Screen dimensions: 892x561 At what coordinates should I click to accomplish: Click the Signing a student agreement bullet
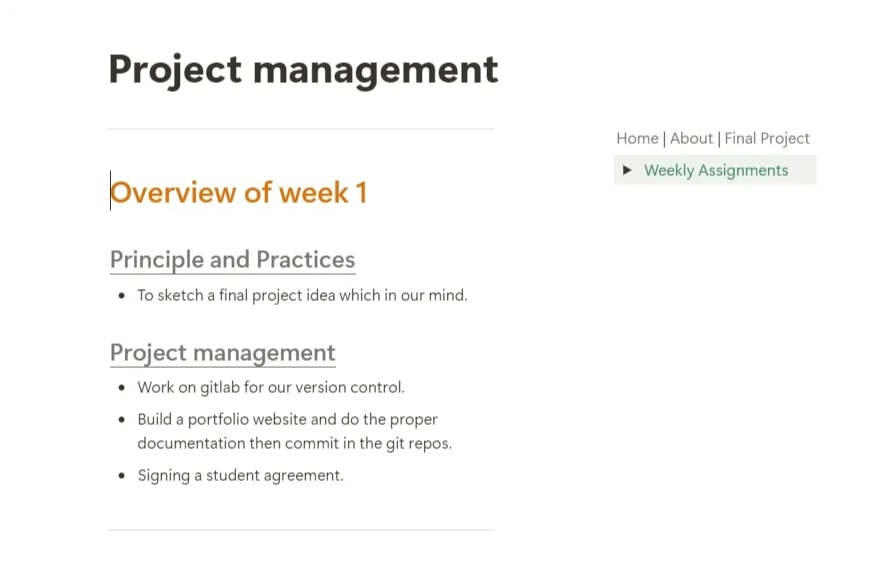pos(240,476)
